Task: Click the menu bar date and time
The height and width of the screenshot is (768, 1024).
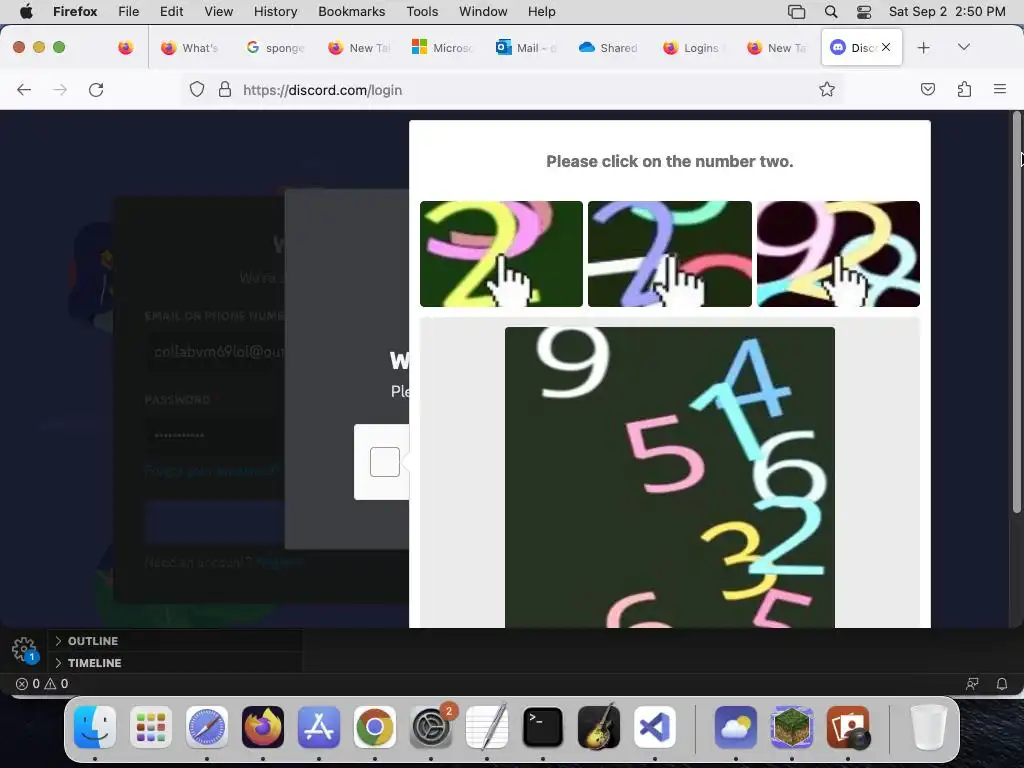Action: click(x=947, y=11)
